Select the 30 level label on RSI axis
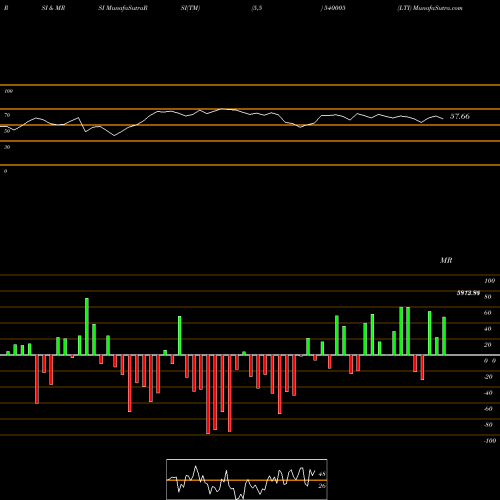The width and height of the screenshot is (500, 500). coord(7,147)
